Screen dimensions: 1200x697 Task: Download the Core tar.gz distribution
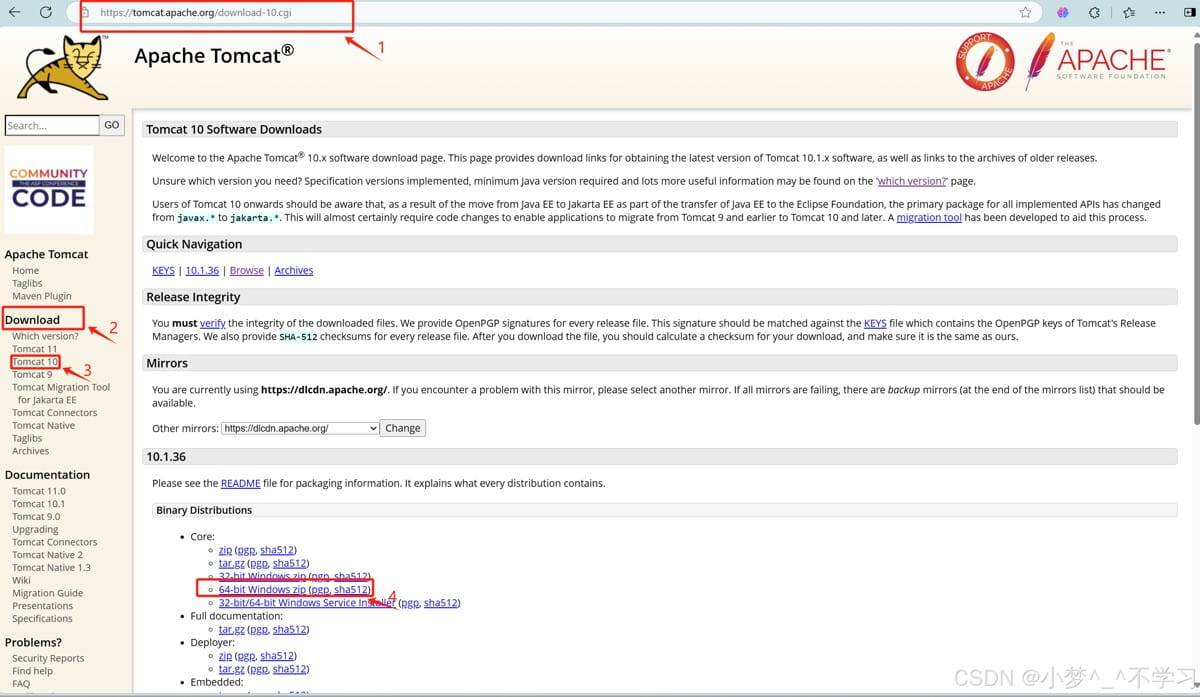coord(232,563)
